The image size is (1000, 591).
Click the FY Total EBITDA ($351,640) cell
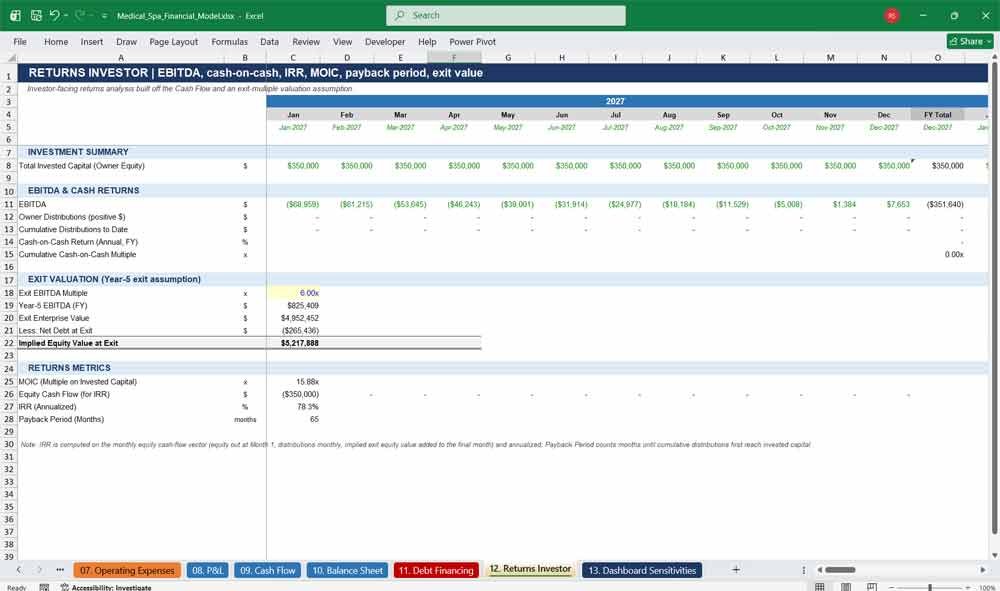click(938, 205)
